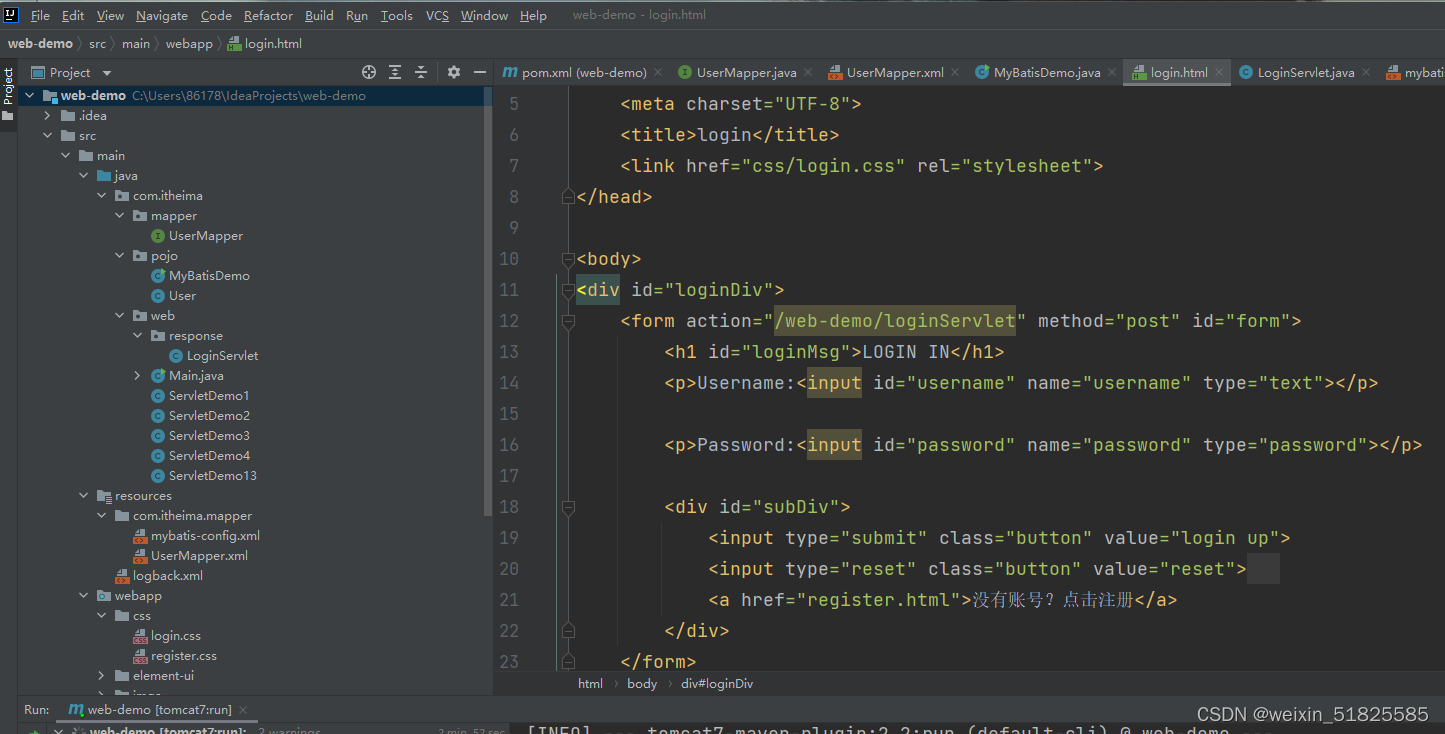This screenshot has width=1445, height=734.
Task: Collapse the resources folder
Action: pos(83,496)
